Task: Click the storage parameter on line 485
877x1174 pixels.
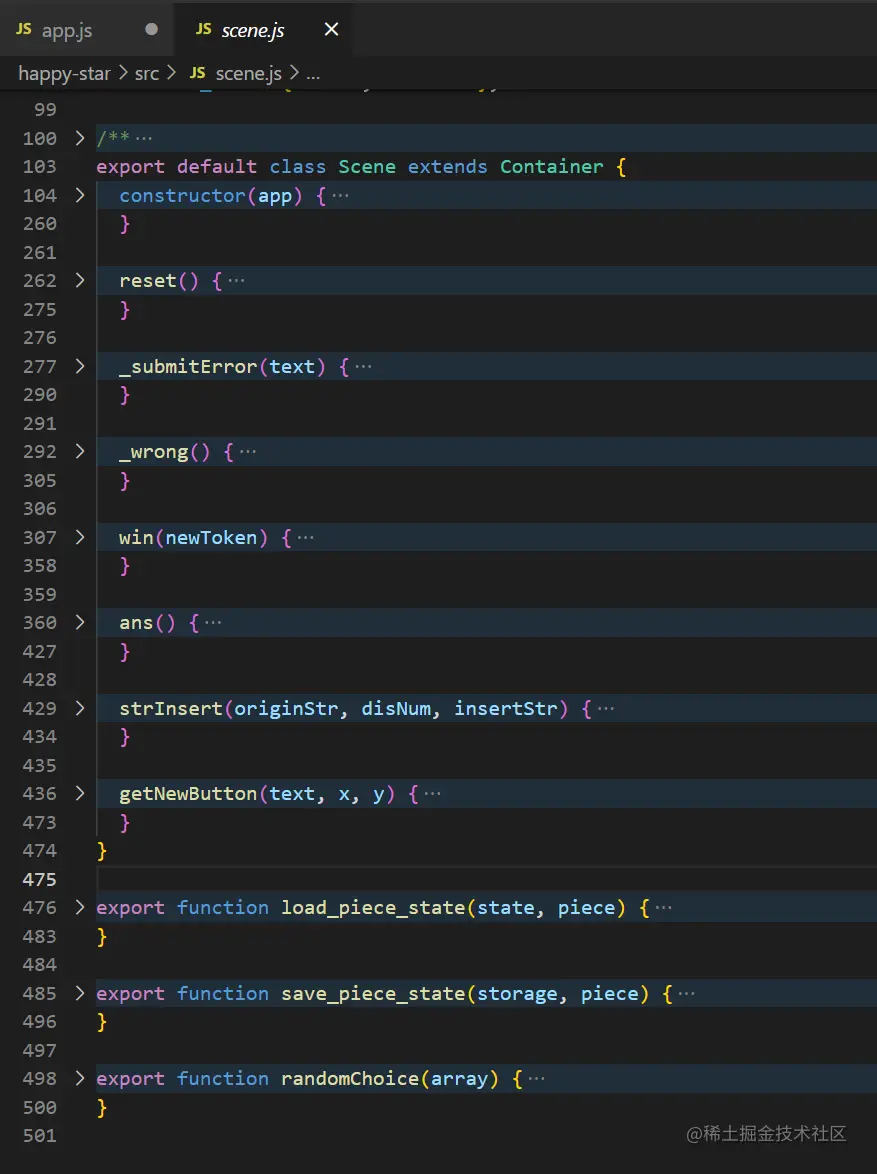Action: pos(518,994)
